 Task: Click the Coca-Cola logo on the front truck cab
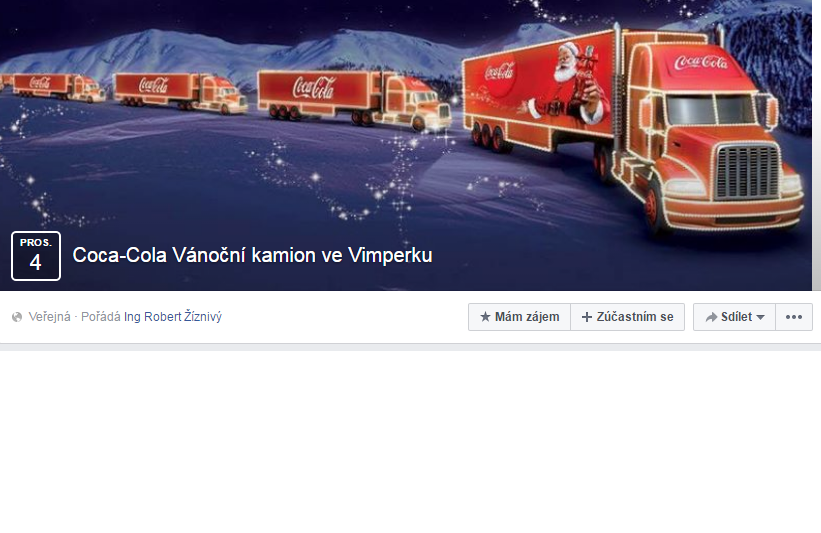click(700, 63)
